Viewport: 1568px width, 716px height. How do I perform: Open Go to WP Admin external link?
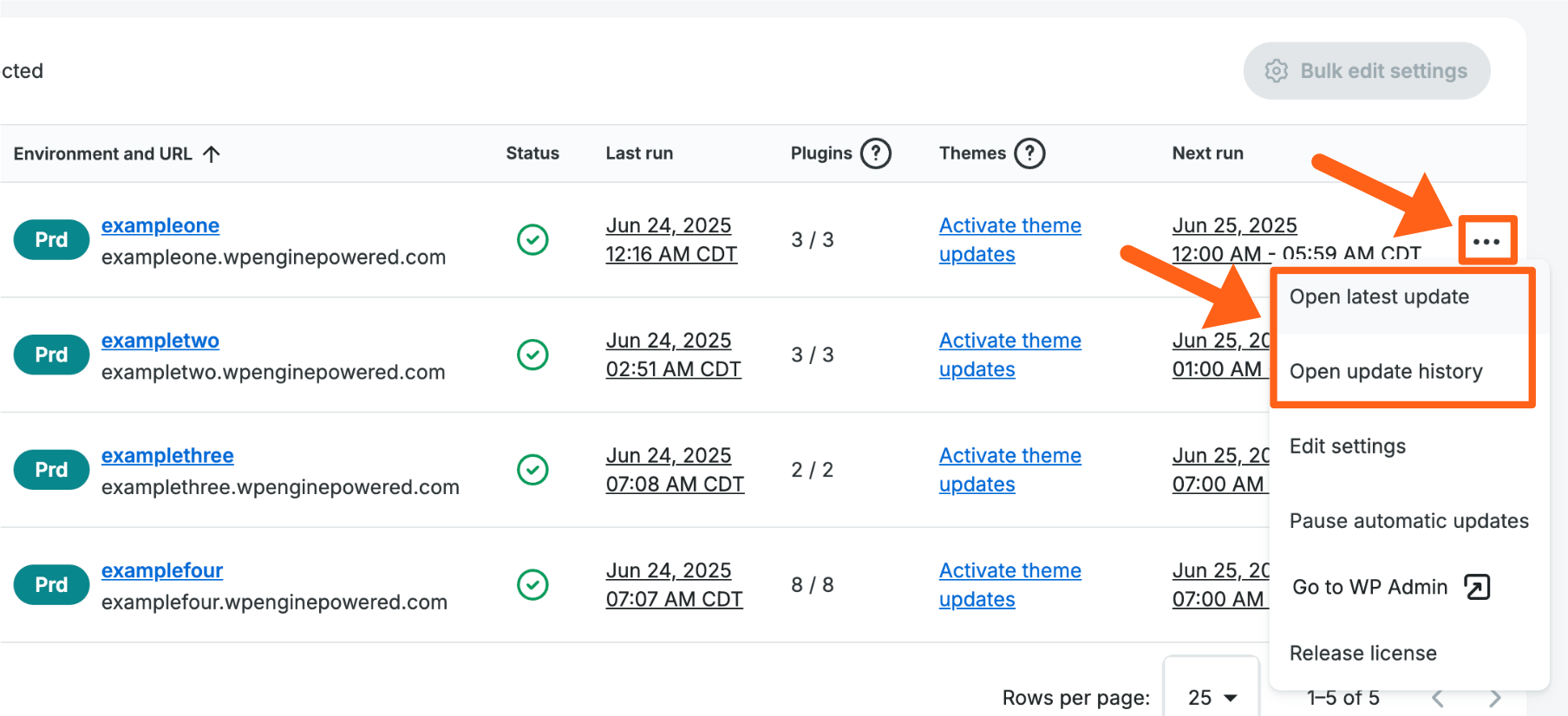1389,587
